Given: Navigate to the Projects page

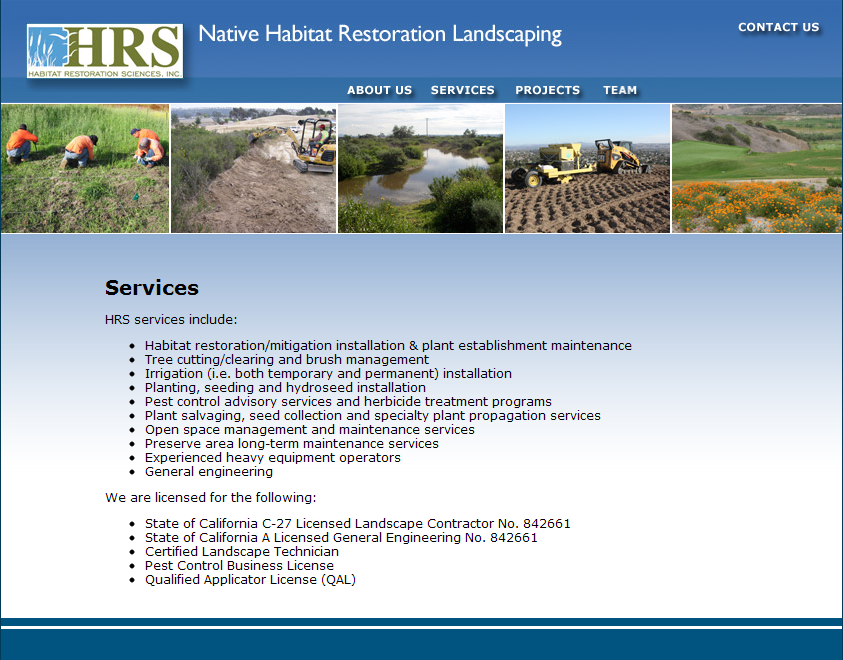Looking at the screenshot, I should (547, 90).
